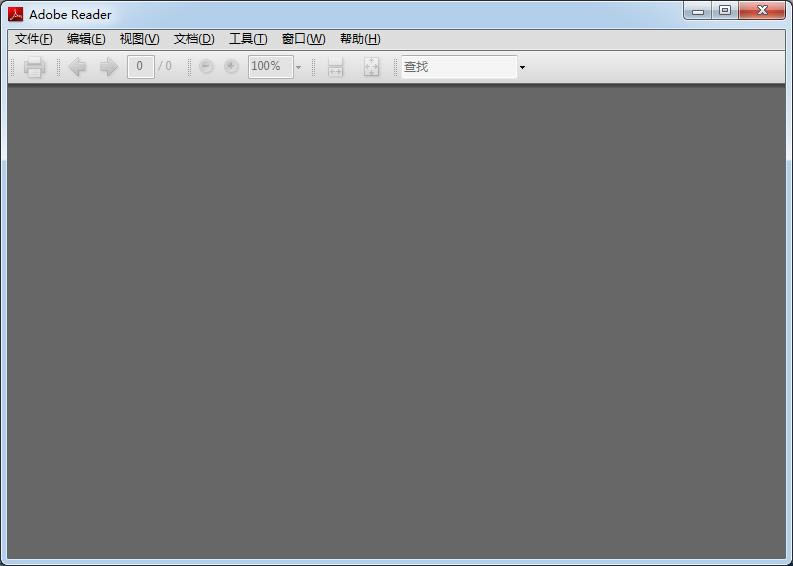Viewport: 793px width, 566px height.
Task: Minimize the Adobe Reader window
Action: coord(698,11)
